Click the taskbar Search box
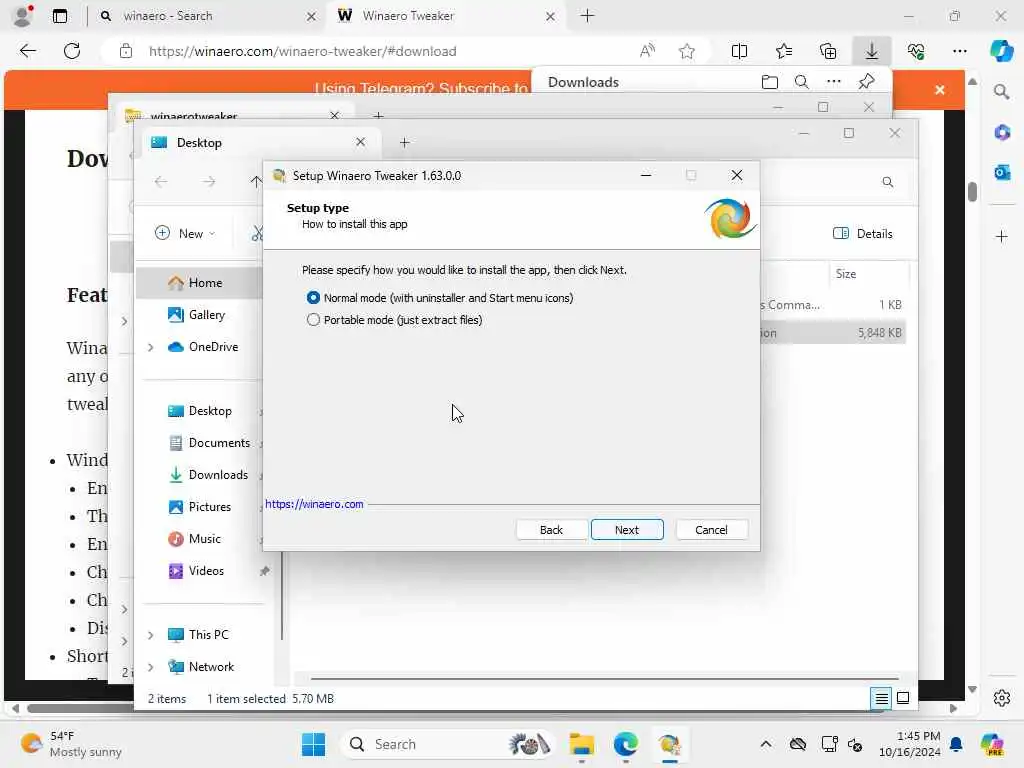This screenshot has width=1024, height=768. coord(448,744)
